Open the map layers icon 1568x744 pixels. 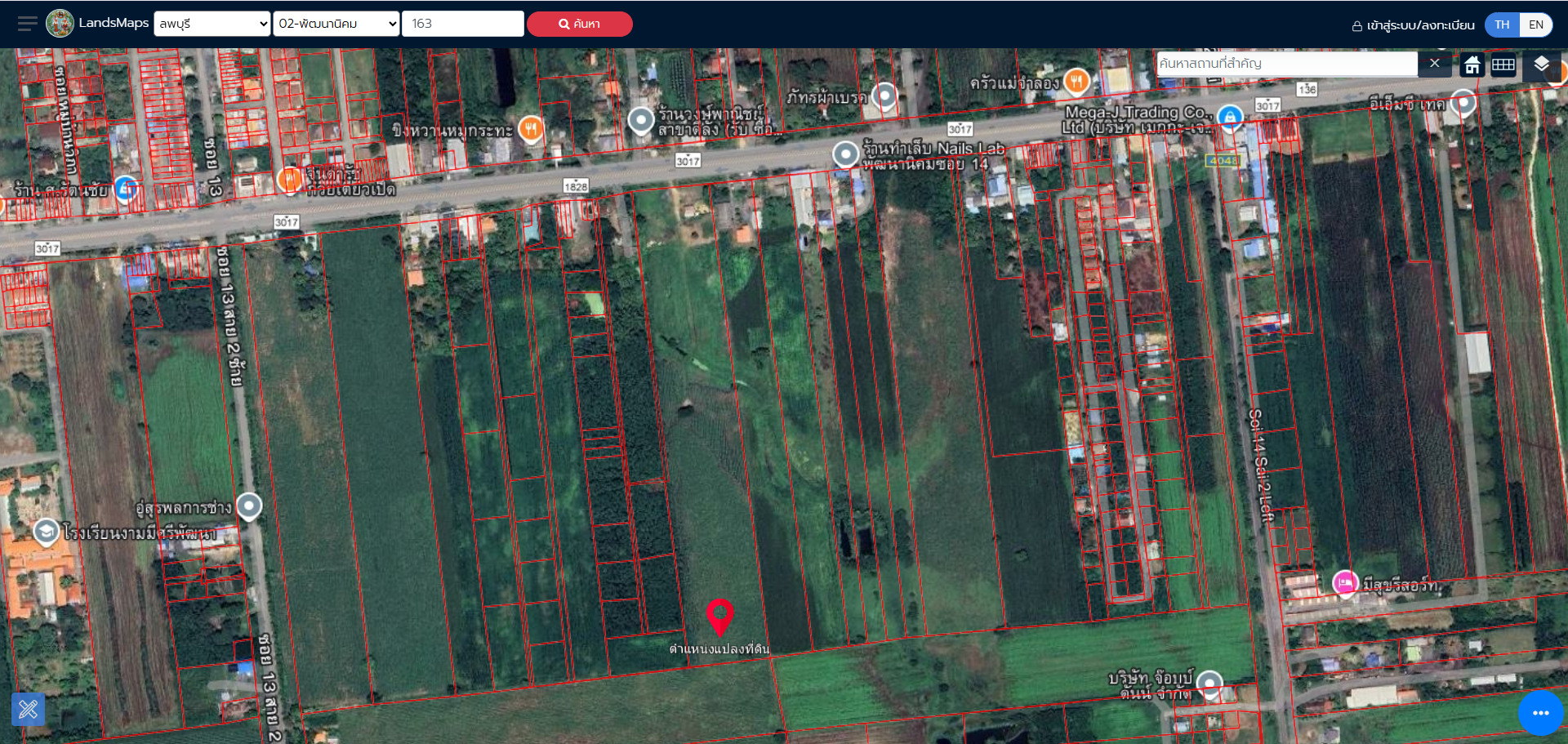[x=1541, y=65]
